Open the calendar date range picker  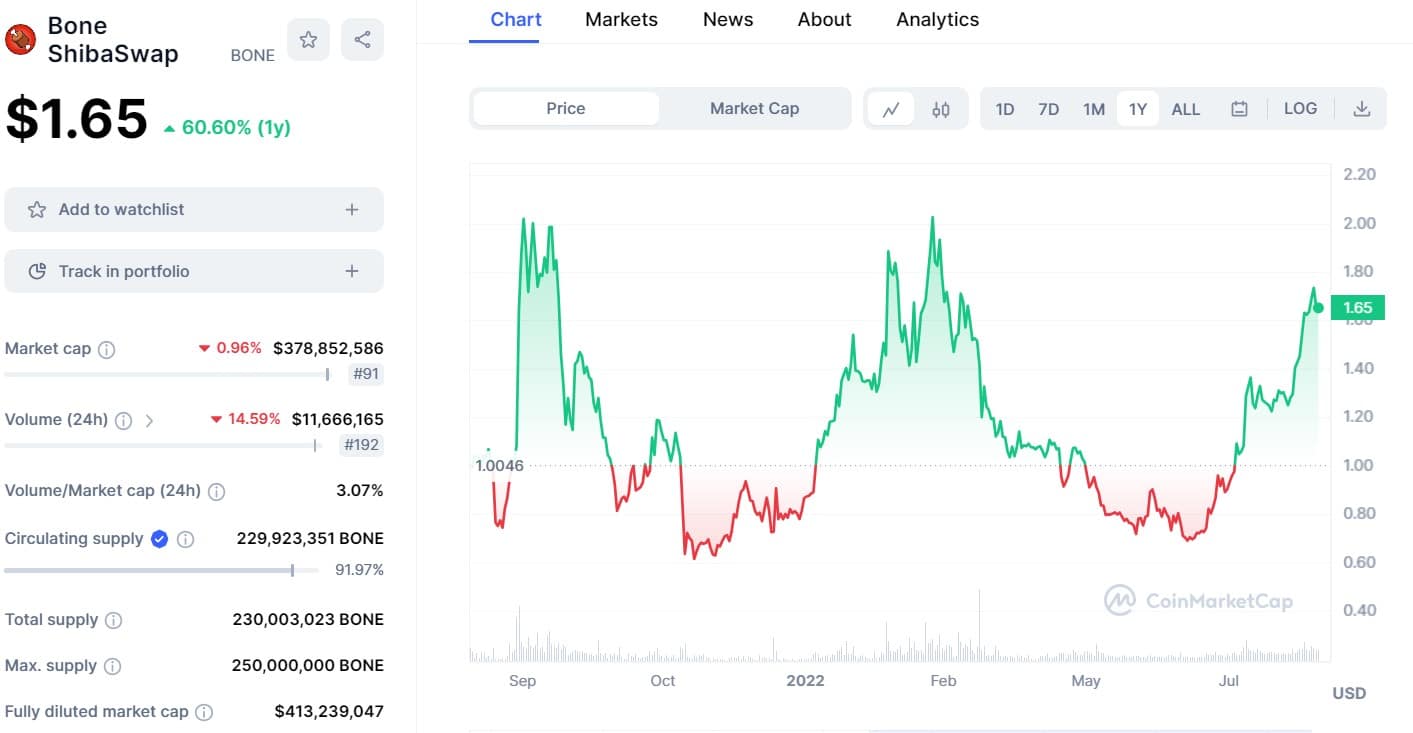pyautogui.click(x=1239, y=109)
